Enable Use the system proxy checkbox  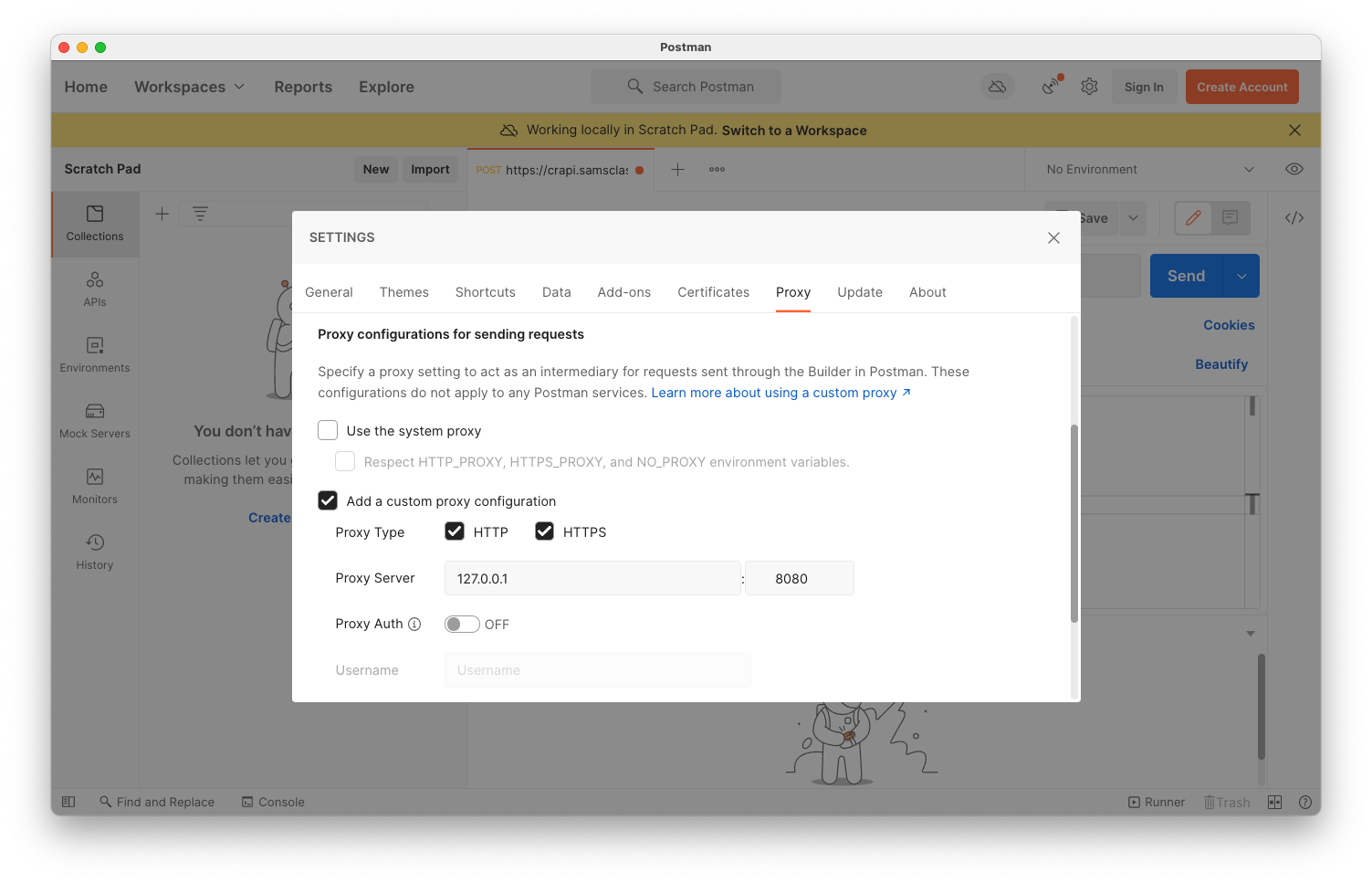click(328, 430)
